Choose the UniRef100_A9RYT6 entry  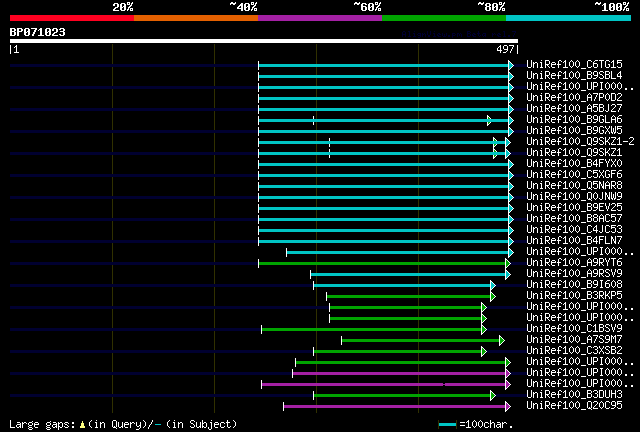click(x=574, y=263)
